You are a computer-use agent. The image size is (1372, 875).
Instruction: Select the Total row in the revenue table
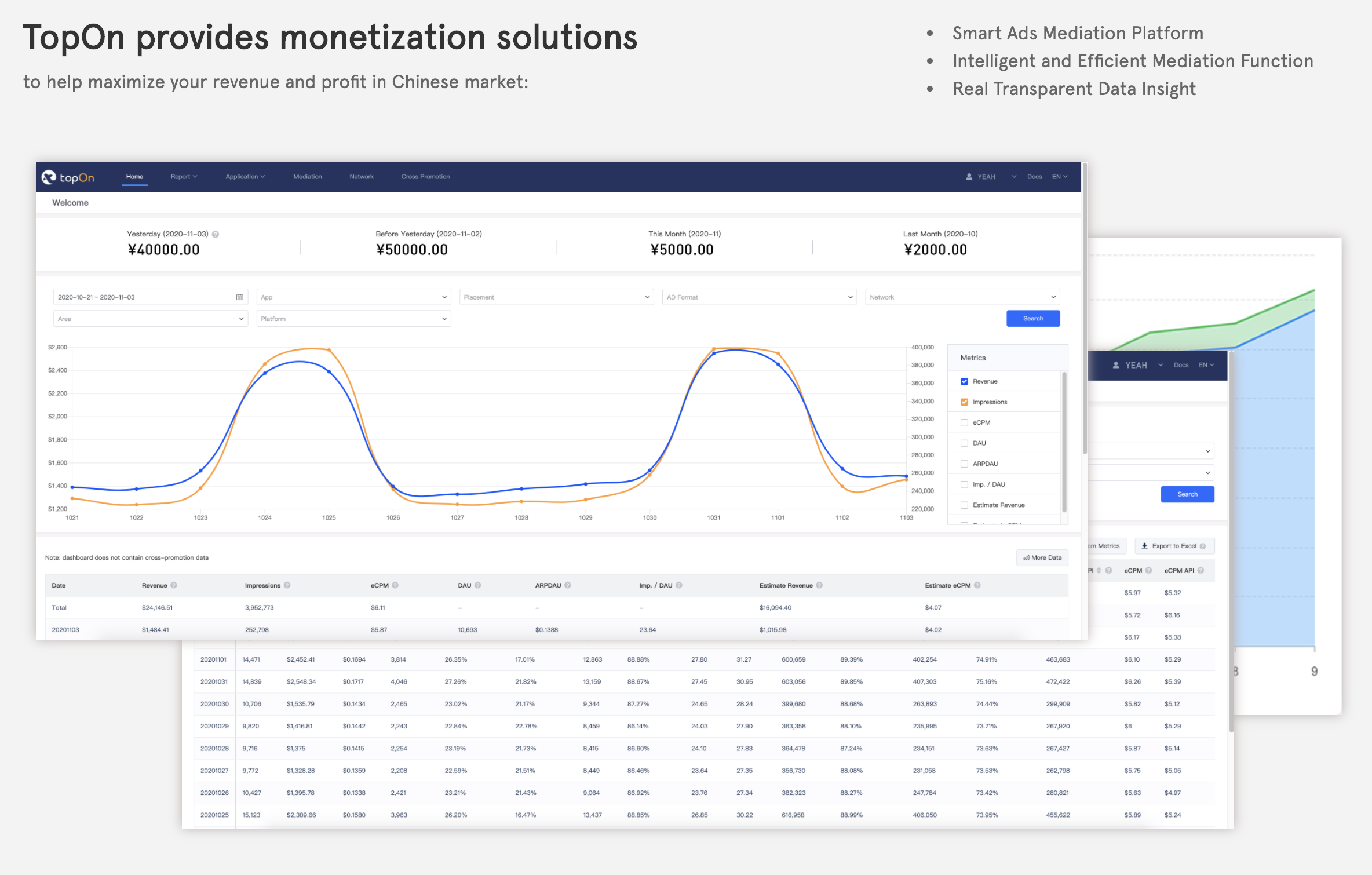(556, 608)
